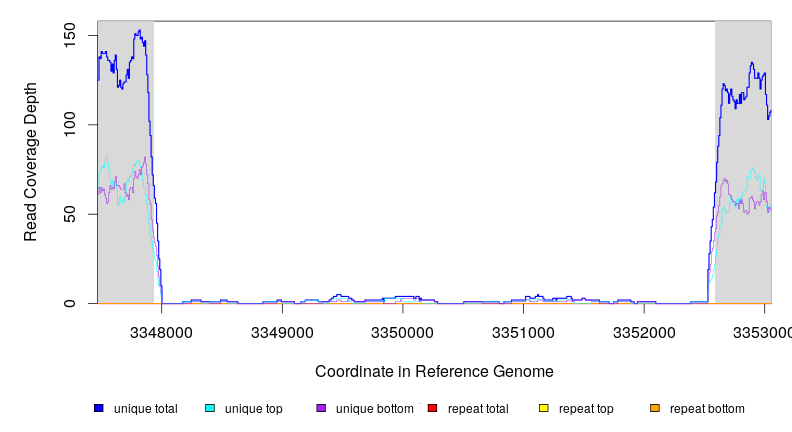Select the "unique total" legend label

pyautogui.click(x=145, y=409)
